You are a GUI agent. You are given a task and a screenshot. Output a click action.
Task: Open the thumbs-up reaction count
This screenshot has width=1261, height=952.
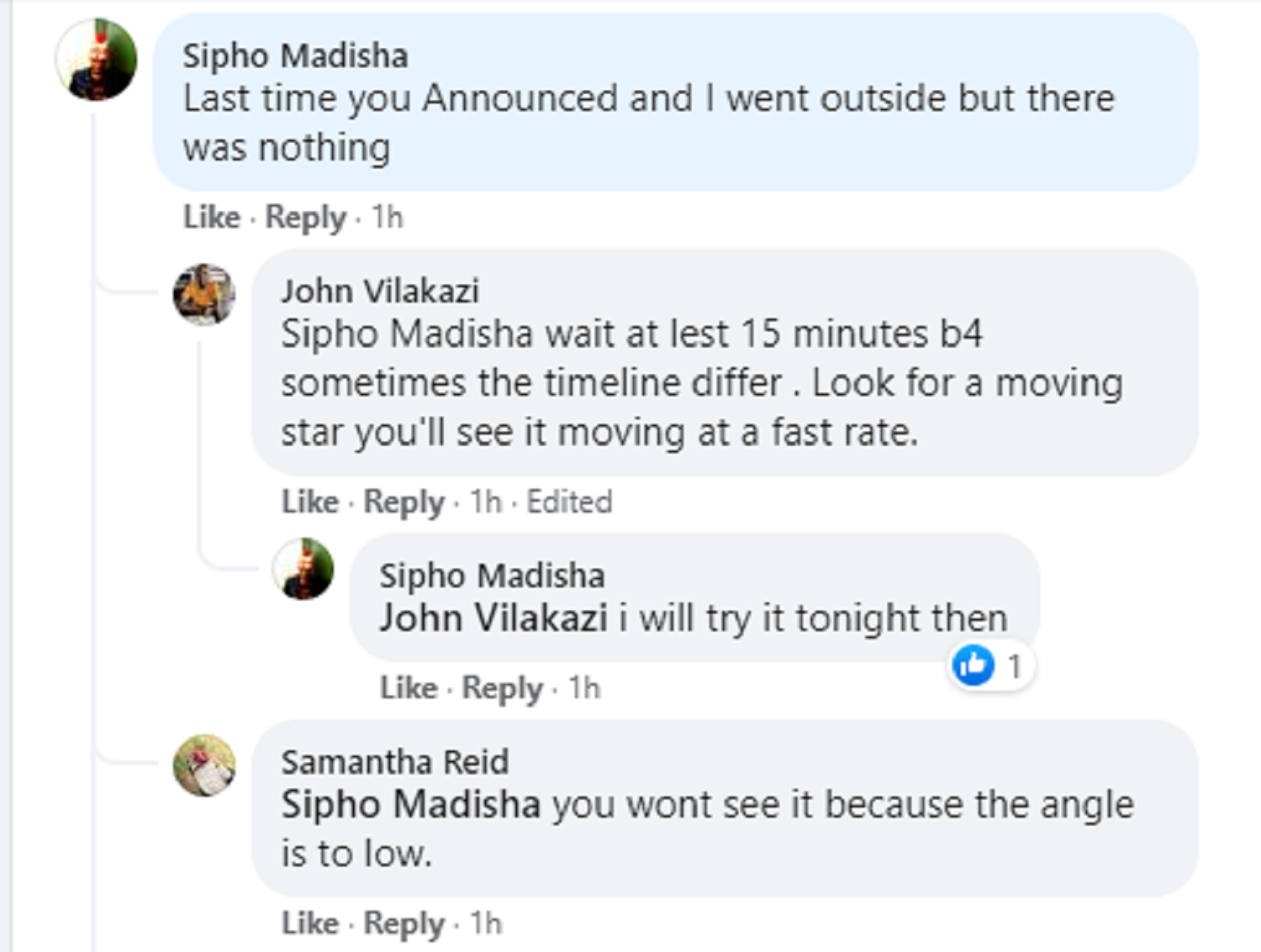pyautogui.click(x=990, y=666)
